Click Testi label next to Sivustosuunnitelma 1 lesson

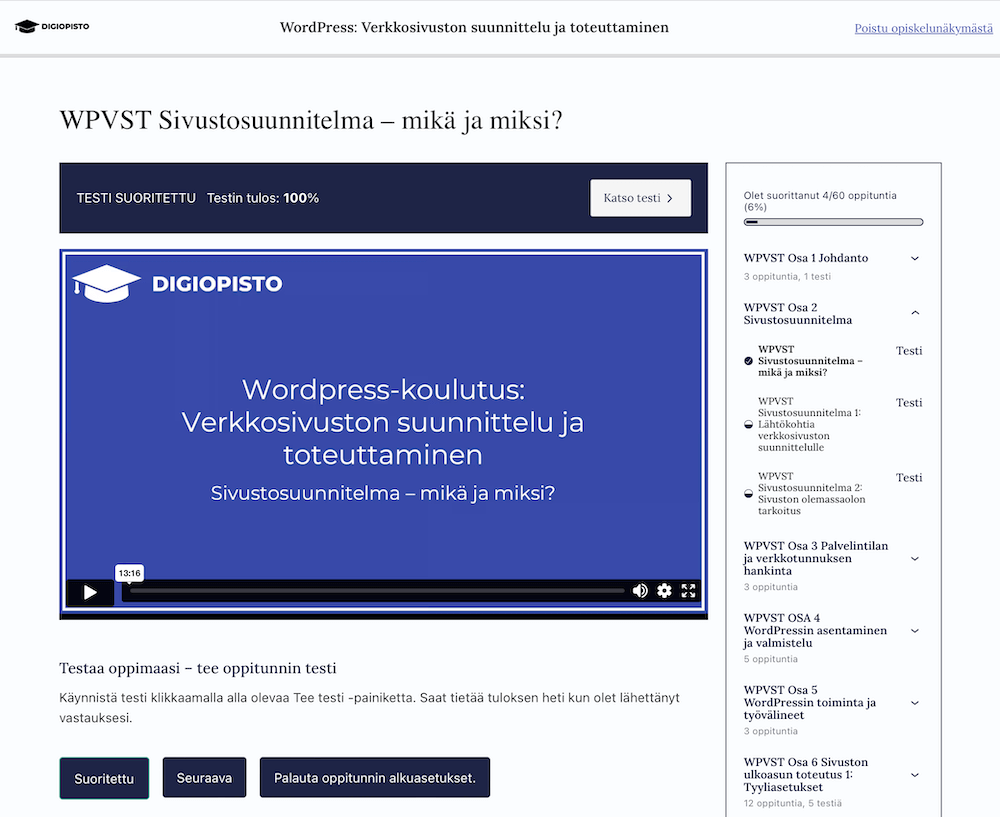tap(909, 402)
